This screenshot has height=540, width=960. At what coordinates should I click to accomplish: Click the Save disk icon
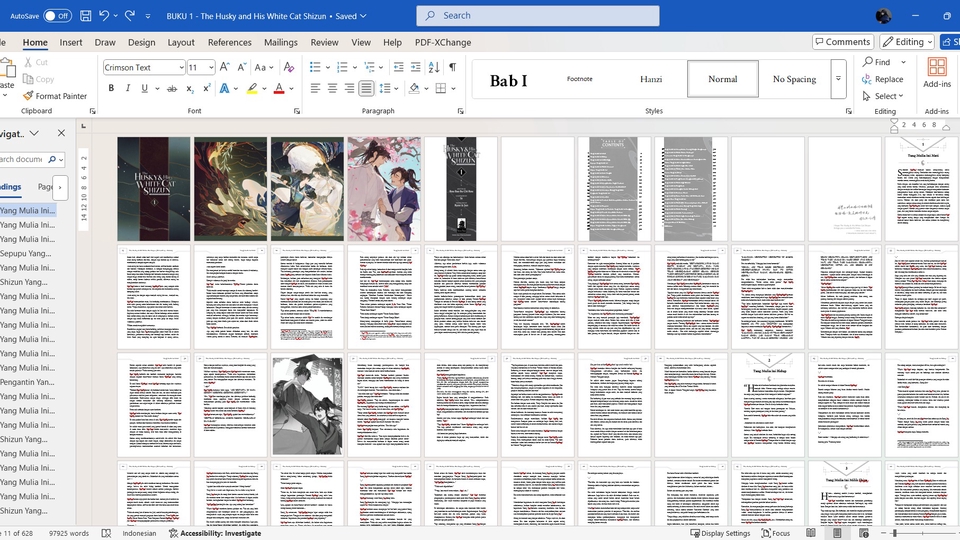(x=86, y=16)
